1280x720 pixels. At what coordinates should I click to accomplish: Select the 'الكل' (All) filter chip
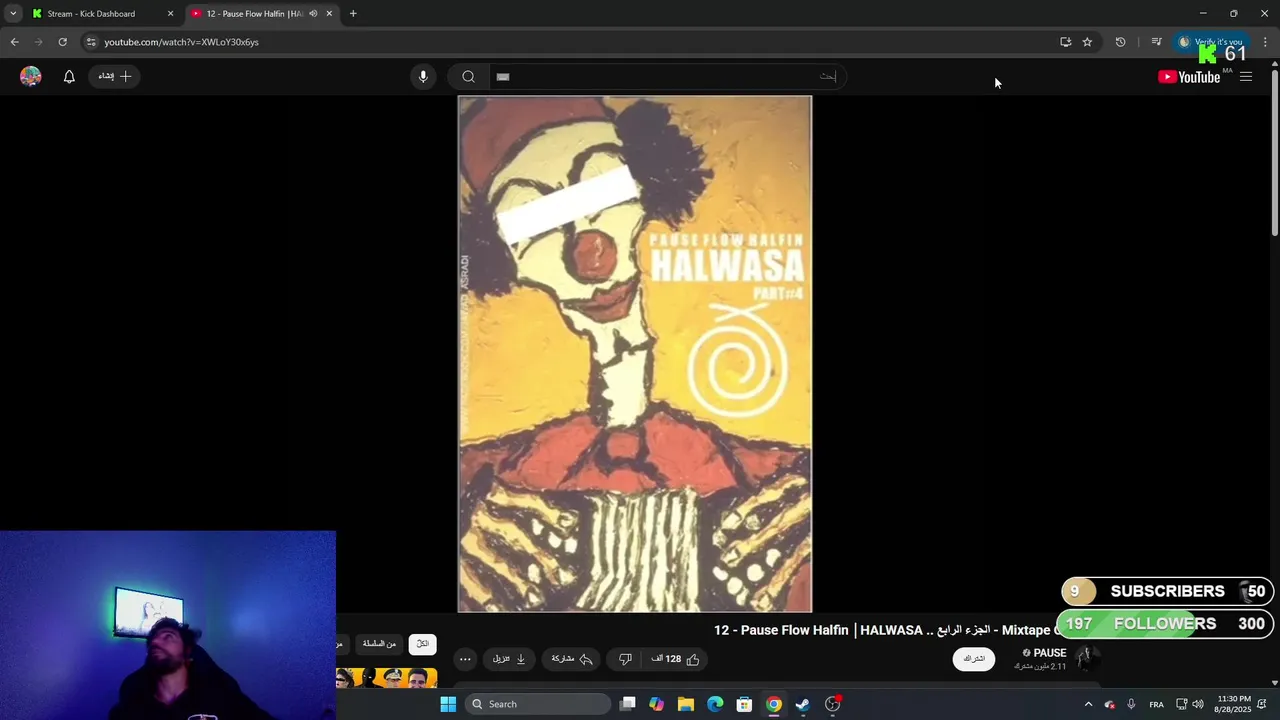(x=422, y=644)
